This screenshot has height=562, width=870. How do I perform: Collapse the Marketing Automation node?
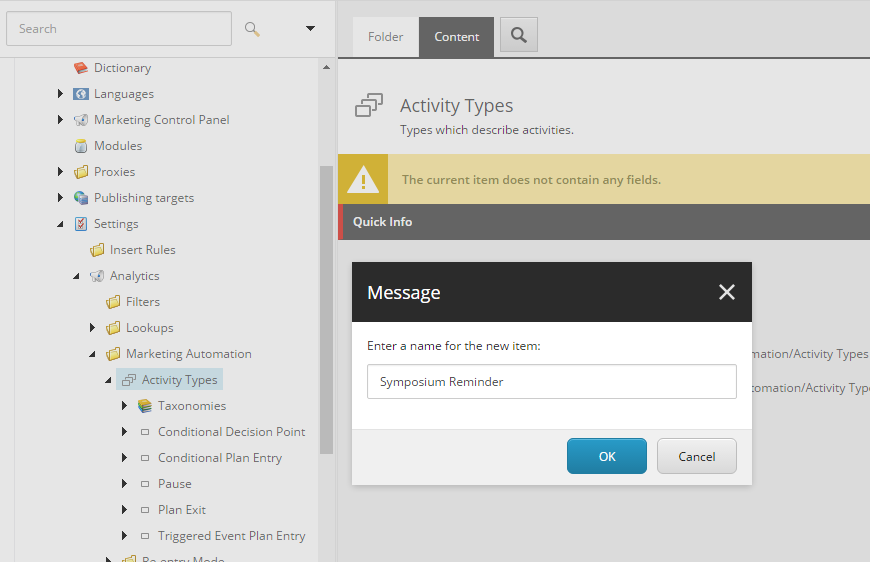[92, 354]
